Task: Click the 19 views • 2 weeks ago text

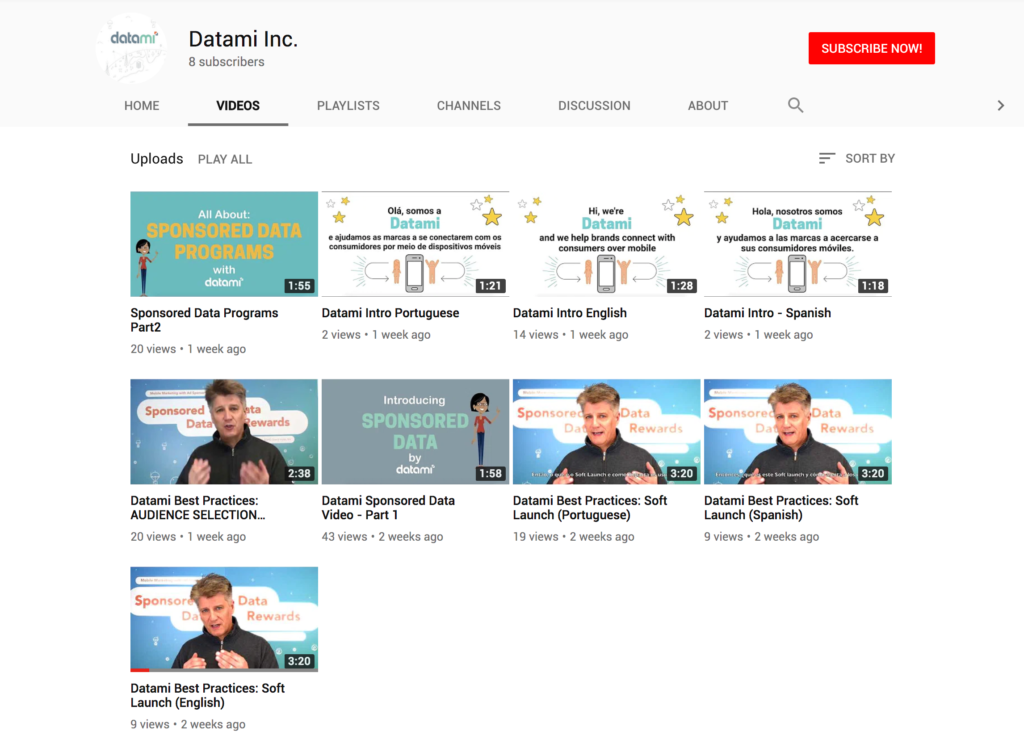Action: 573,536
